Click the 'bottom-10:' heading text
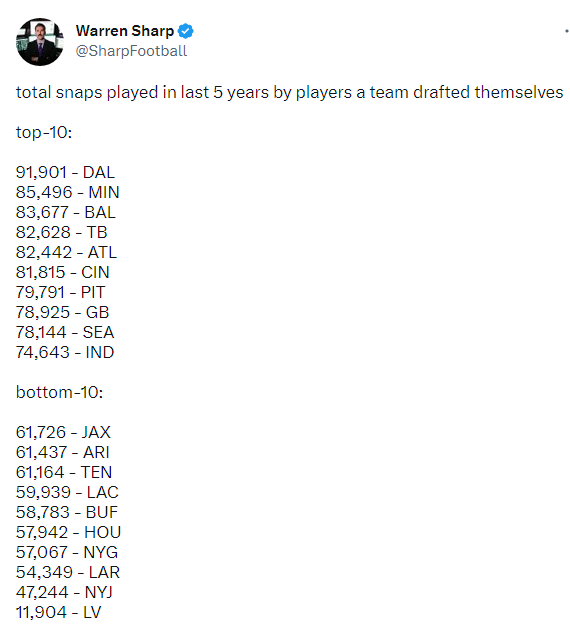This screenshot has width=570, height=628. point(59,392)
